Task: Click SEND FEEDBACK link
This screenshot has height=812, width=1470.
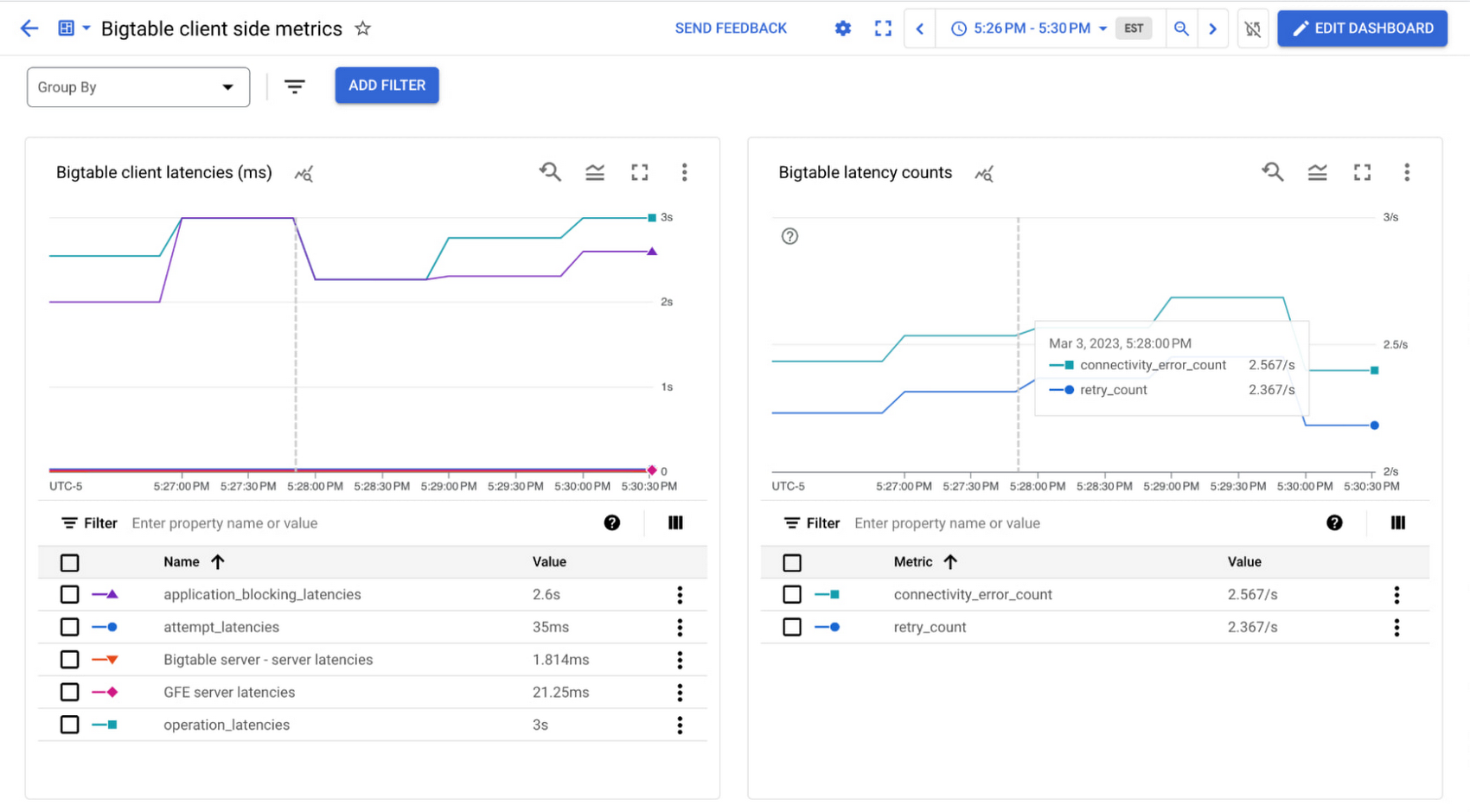Action: point(731,29)
